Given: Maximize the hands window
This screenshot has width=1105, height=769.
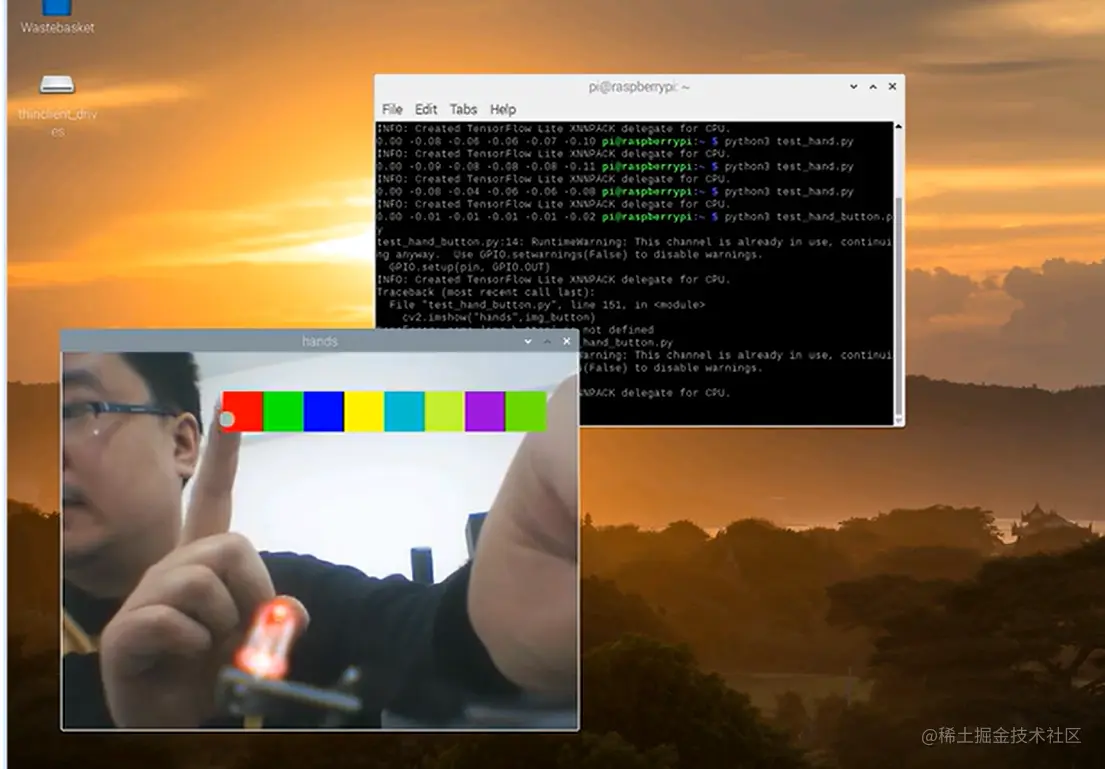Looking at the screenshot, I should (548, 341).
